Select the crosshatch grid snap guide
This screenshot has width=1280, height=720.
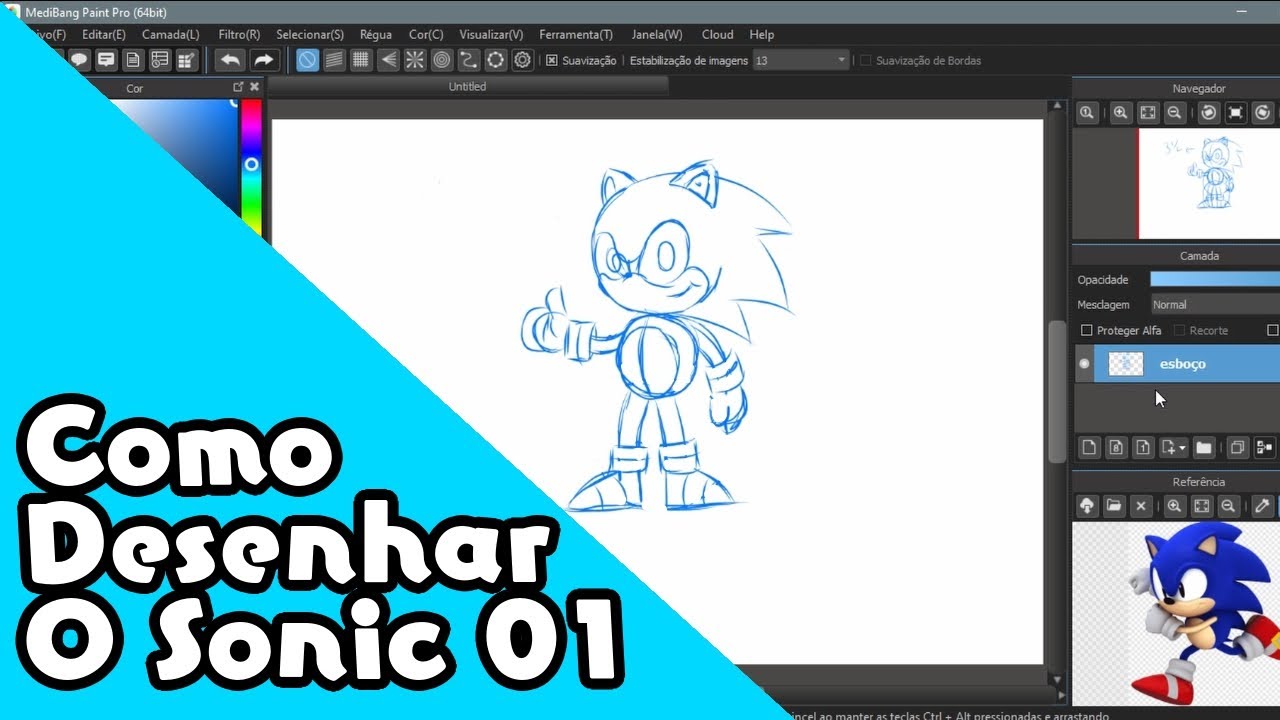click(x=362, y=60)
